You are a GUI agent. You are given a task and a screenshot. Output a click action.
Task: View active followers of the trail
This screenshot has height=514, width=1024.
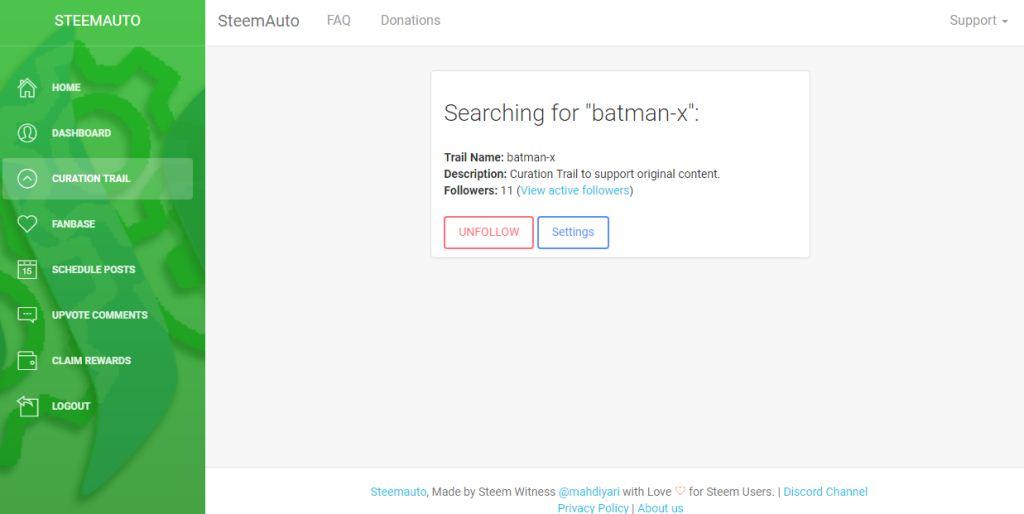coord(575,190)
